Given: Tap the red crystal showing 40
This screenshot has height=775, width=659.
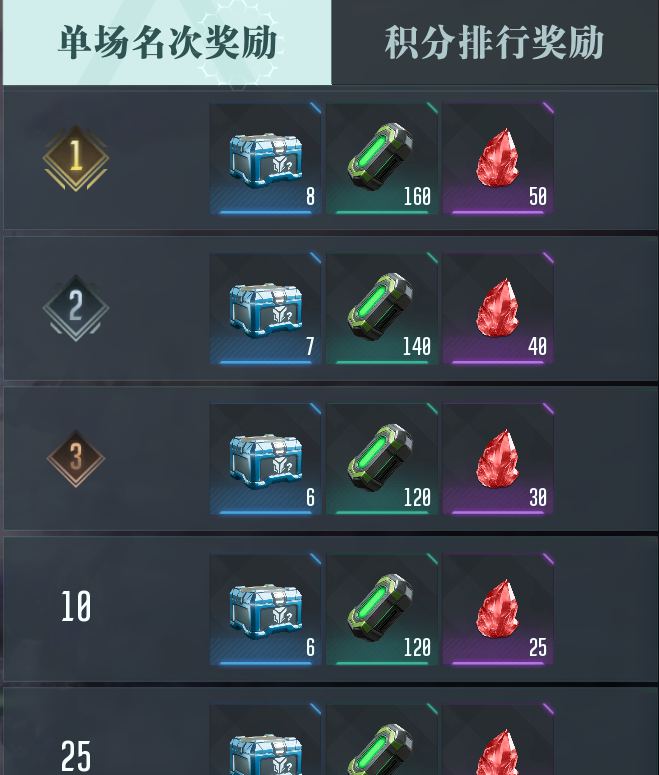Looking at the screenshot, I should tap(498, 308).
